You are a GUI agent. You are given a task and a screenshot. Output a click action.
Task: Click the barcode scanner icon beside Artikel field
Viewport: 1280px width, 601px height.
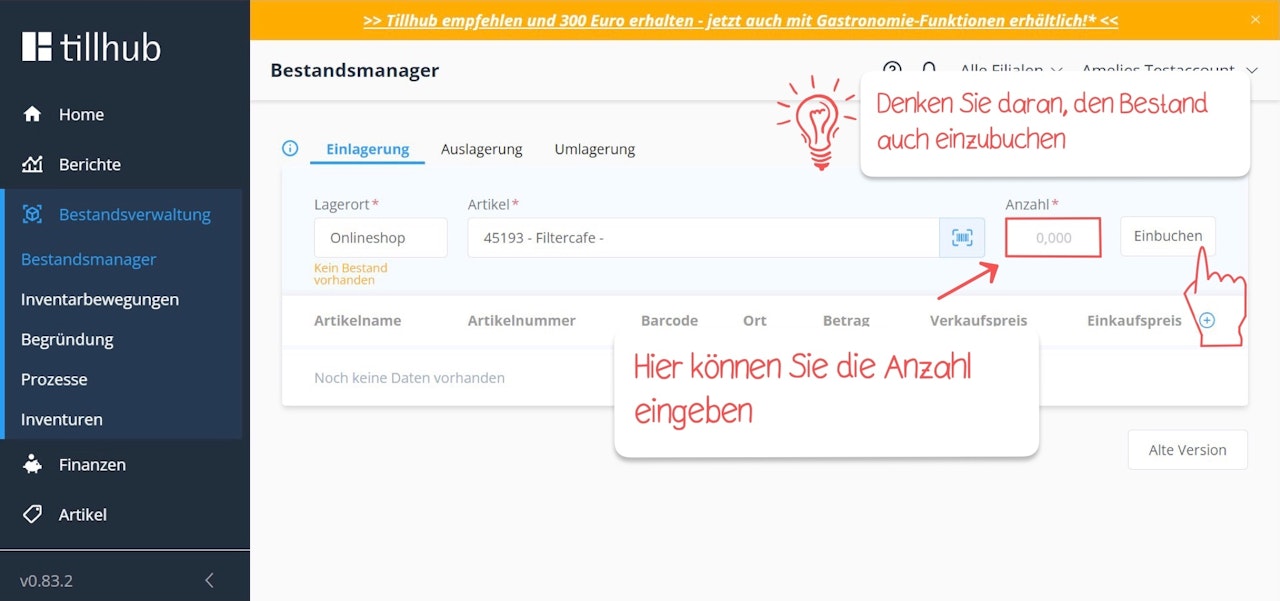pos(961,237)
